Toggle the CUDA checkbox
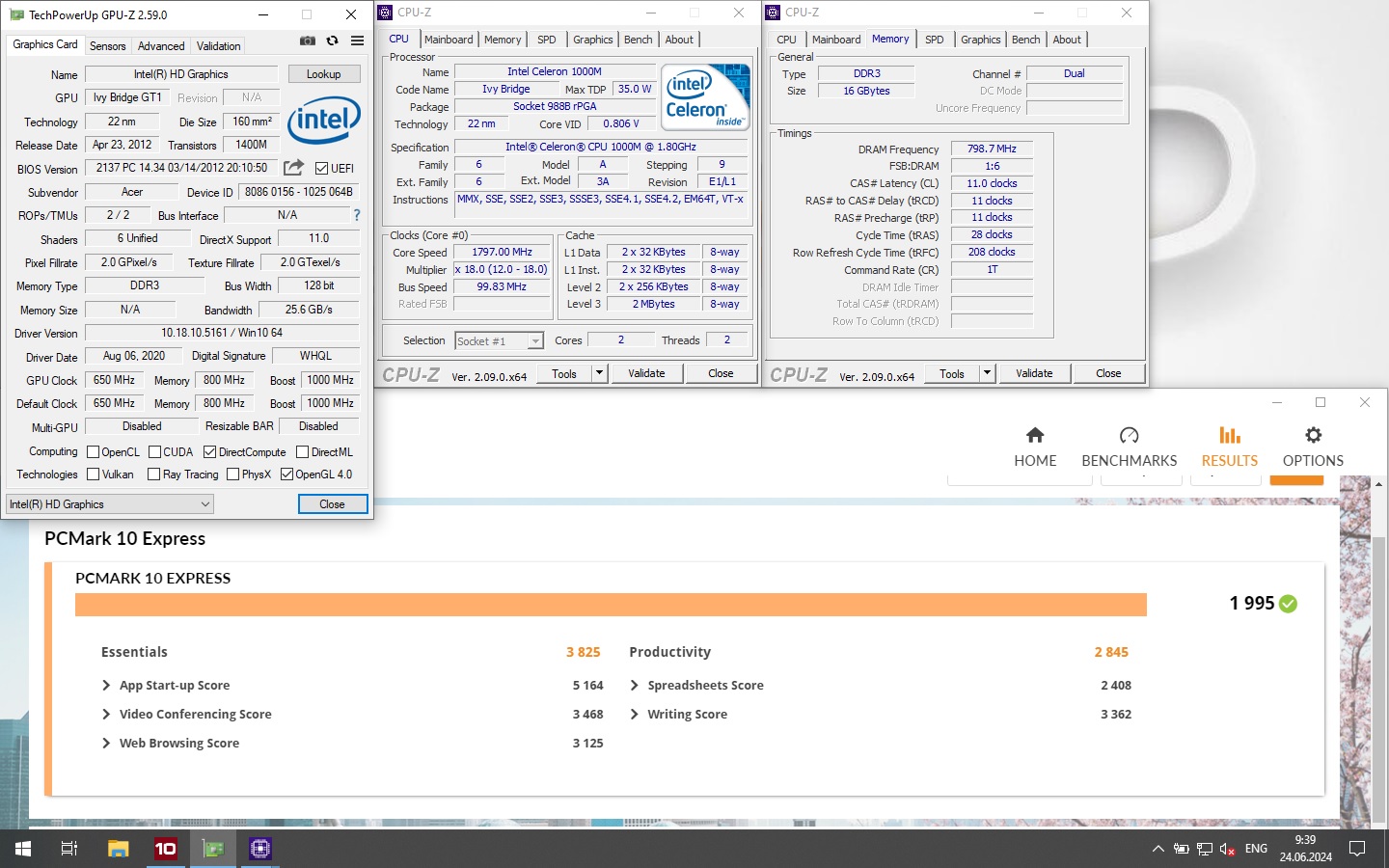The height and width of the screenshot is (868, 1389). click(154, 451)
